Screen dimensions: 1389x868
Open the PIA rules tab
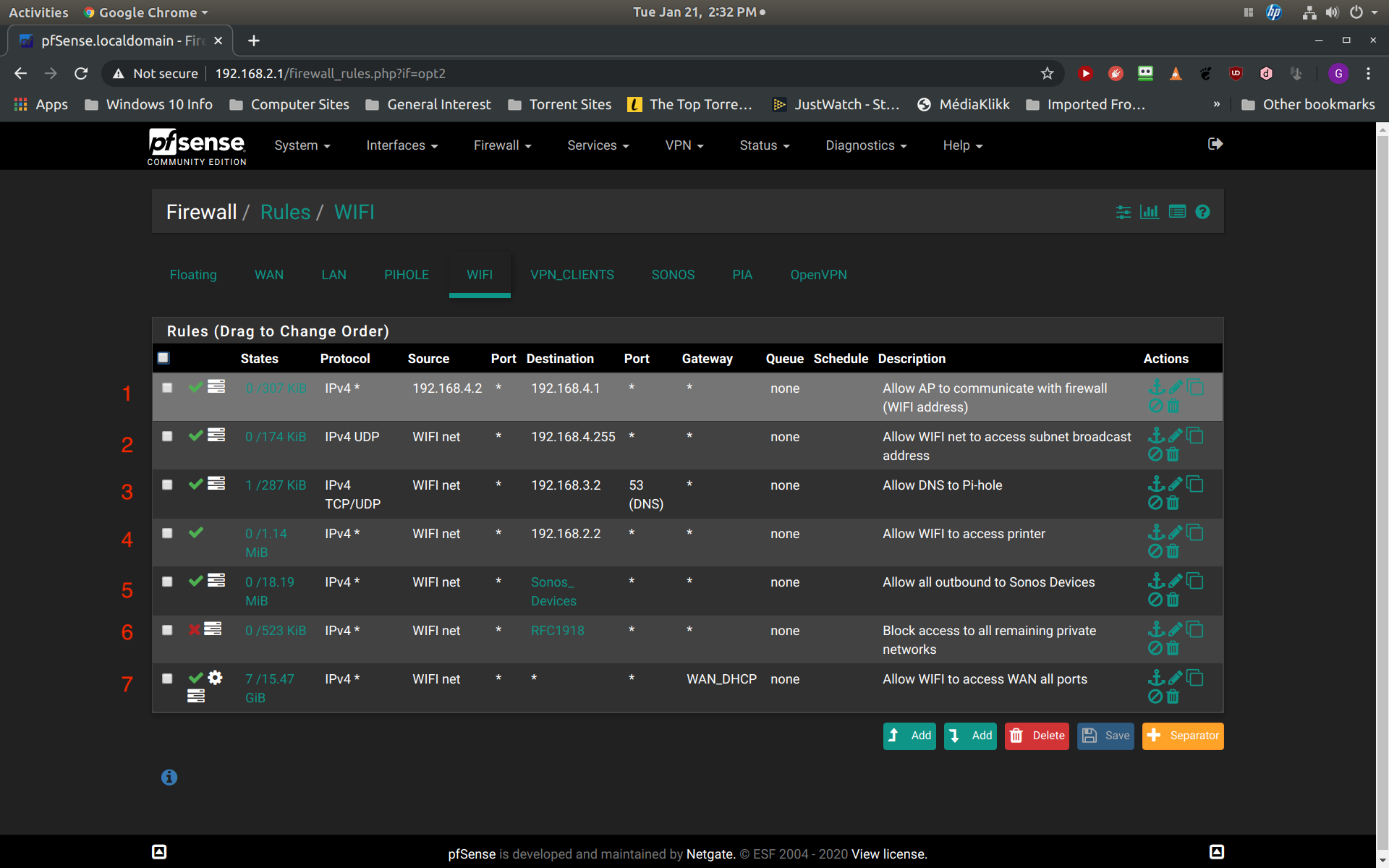(x=742, y=275)
